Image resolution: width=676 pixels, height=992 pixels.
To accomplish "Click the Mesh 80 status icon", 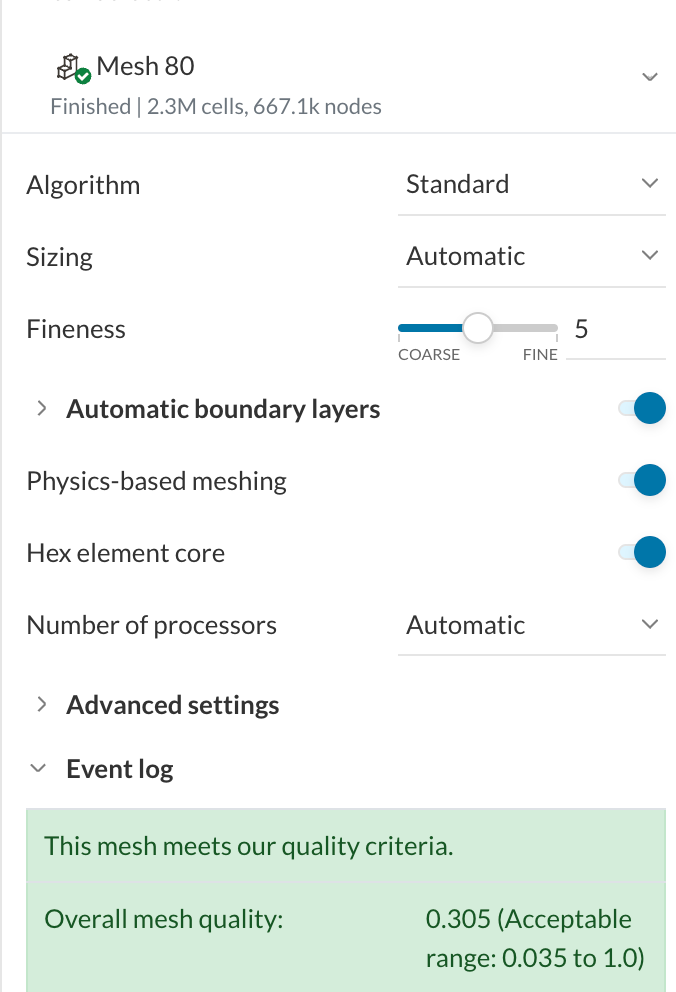I will (73, 68).
